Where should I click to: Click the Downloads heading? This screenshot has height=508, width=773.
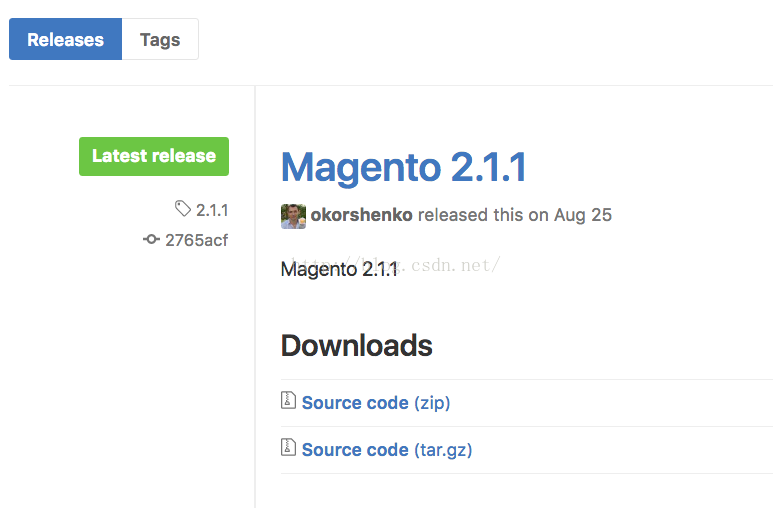[x=356, y=345]
